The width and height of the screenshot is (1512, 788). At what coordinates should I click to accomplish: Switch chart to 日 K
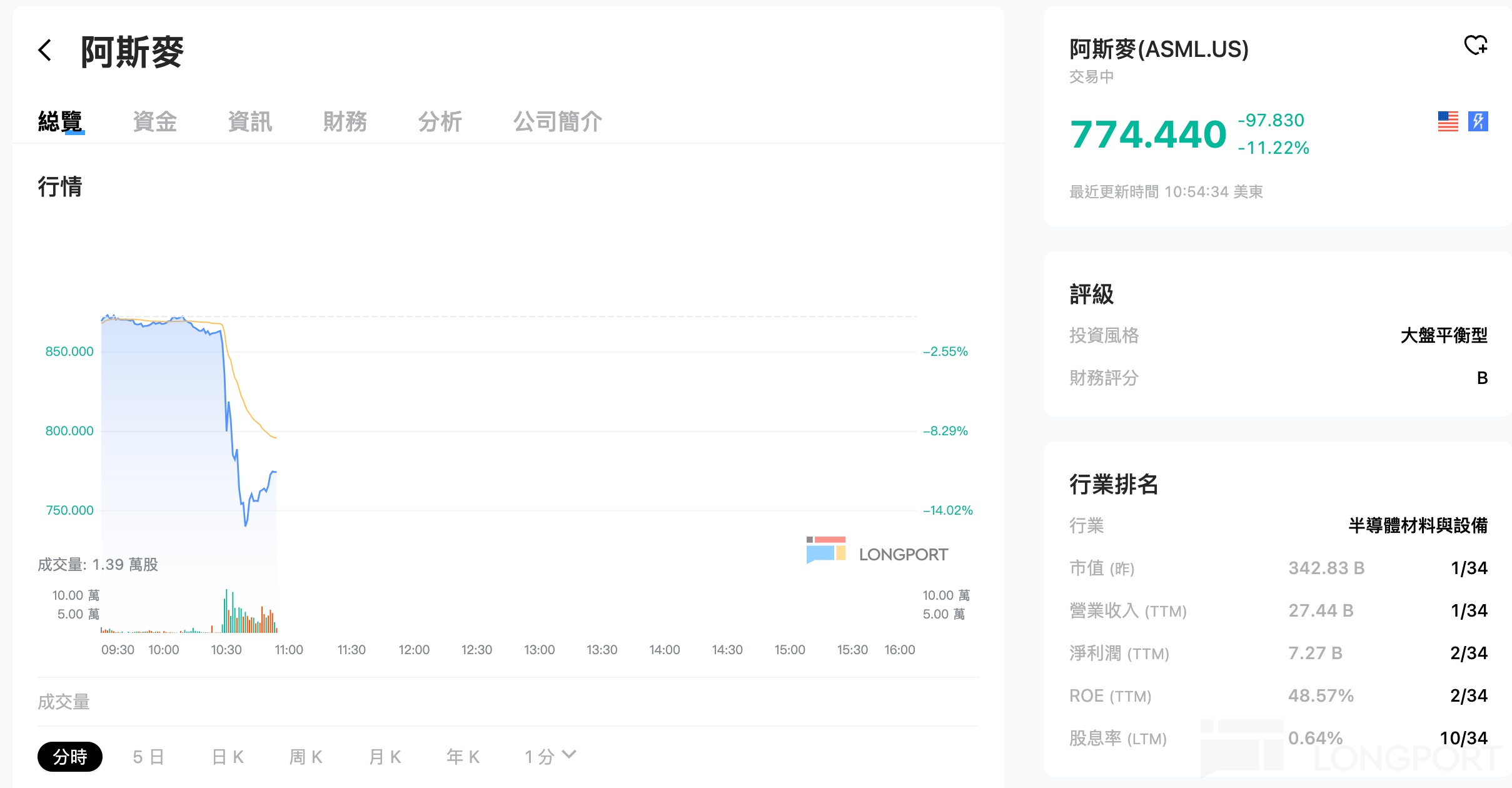click(x=228, y=757)
